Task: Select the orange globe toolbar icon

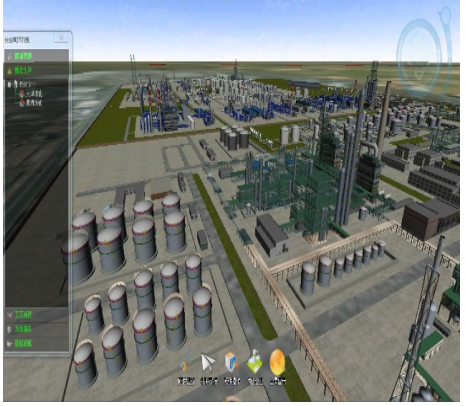Action: (277, 362)
